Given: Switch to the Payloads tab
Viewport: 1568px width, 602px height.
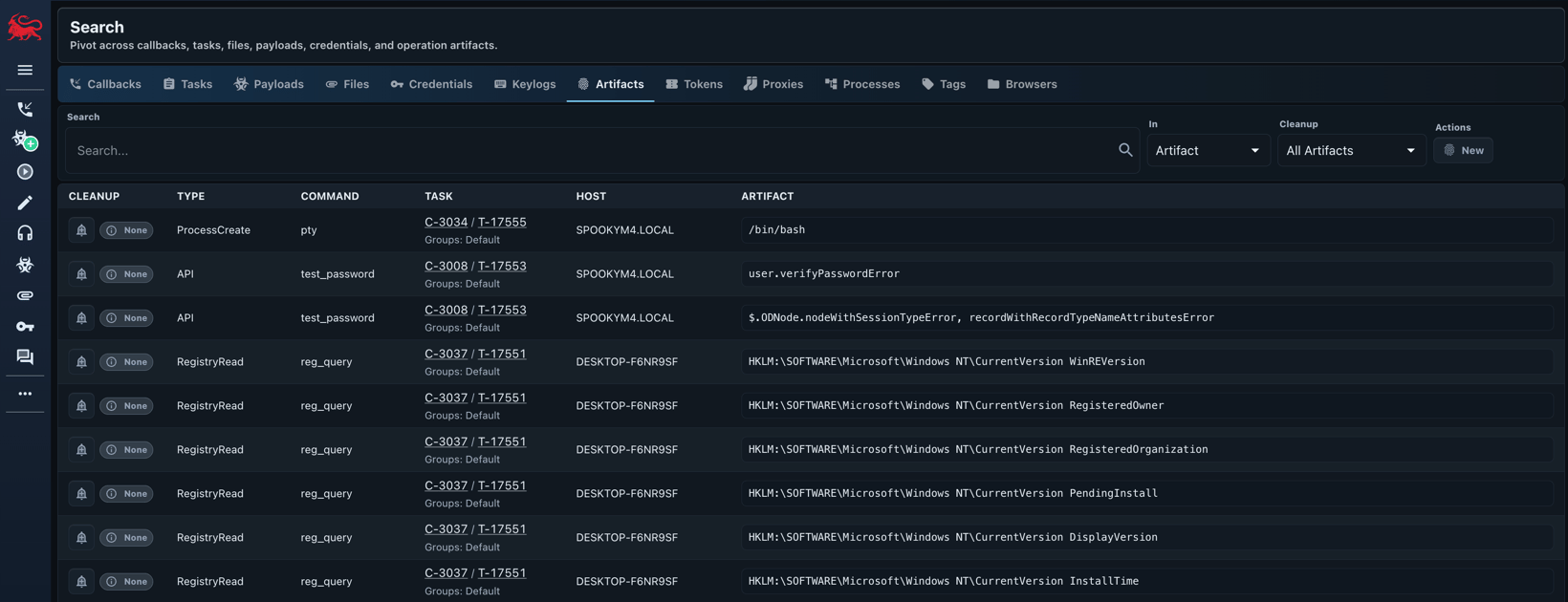Looking at the screenshot, I should click(269, 84).
